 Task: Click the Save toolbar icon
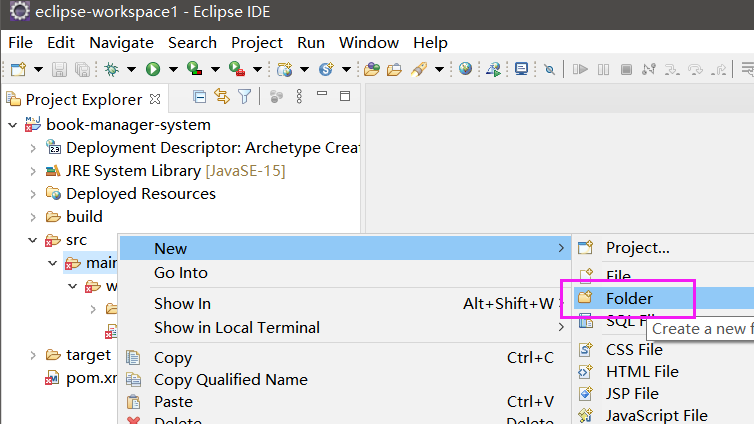click(x=59, y=70)
